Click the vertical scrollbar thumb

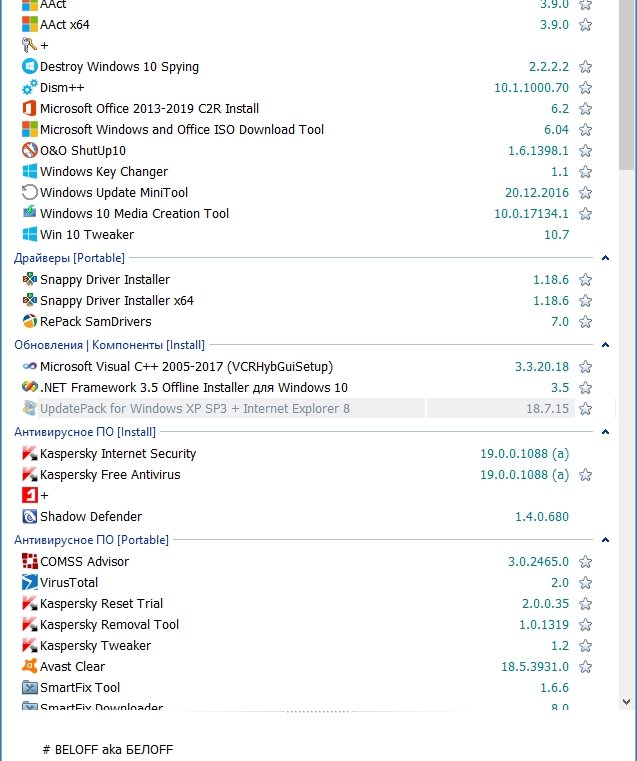626,83
